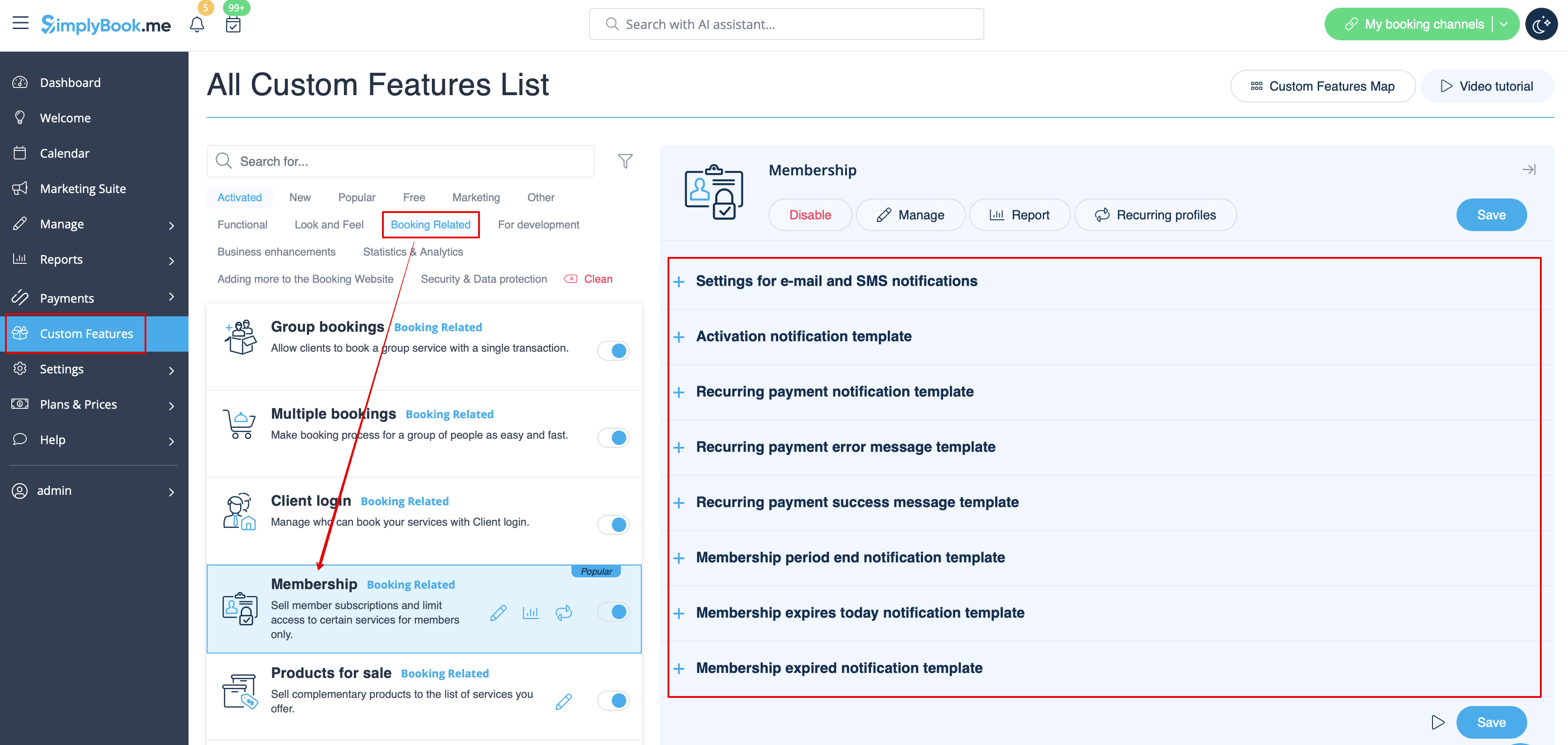Screen dimensions: 1568x745
Task: Click the Disable Membership button
Action: coord(809,215)
